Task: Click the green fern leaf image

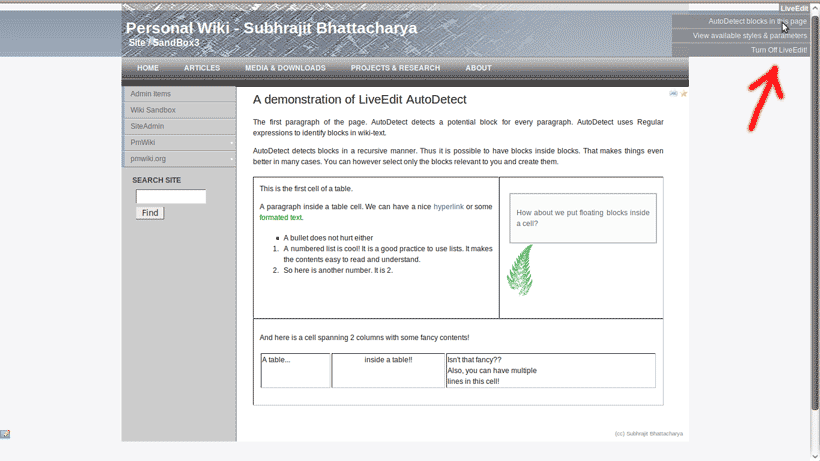Action: (x=520, y=270)
